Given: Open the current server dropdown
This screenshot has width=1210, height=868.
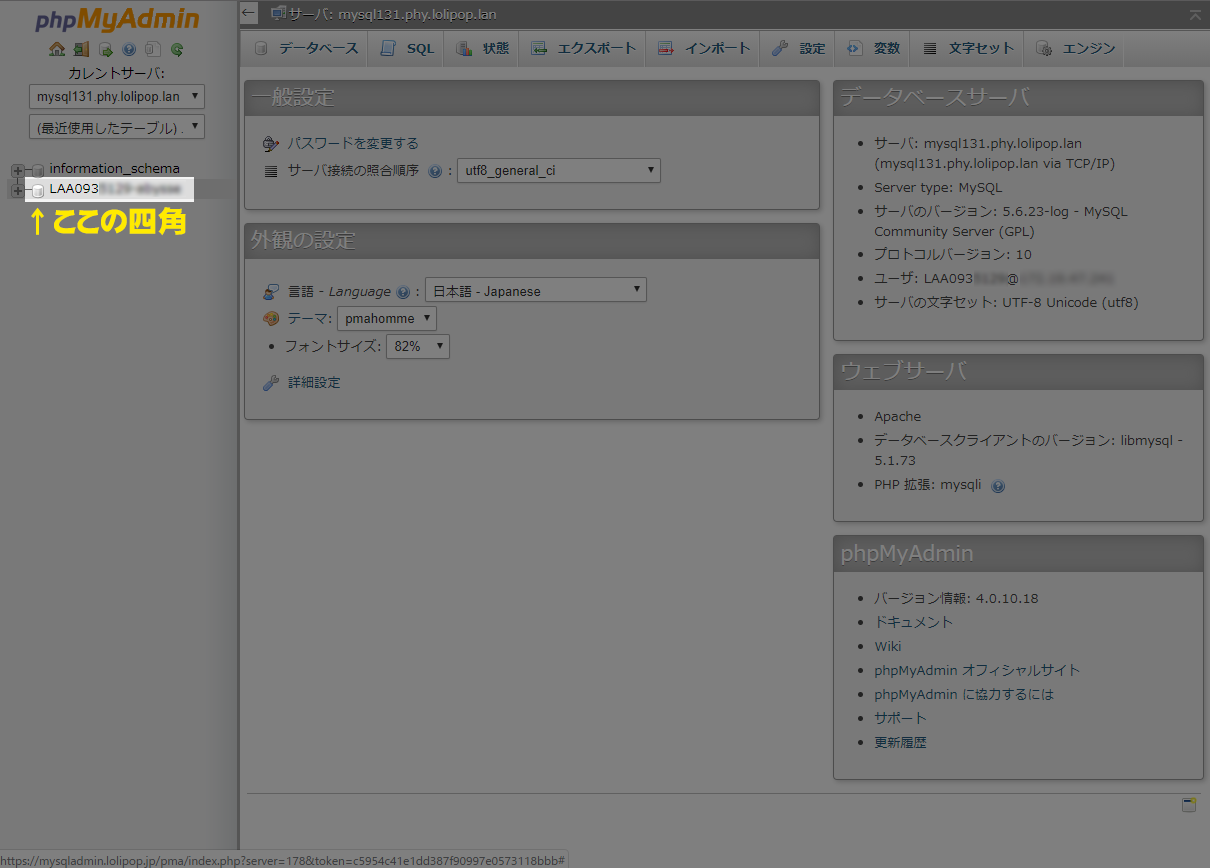Looking at the screenshot, I should [117, 97].
